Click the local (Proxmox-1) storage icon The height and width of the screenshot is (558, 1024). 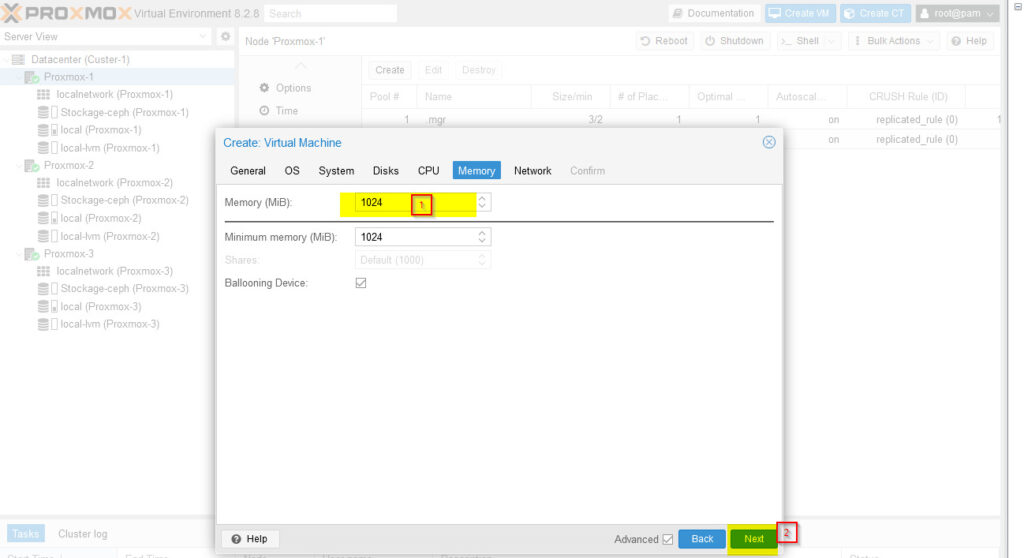tap(48, 130)
